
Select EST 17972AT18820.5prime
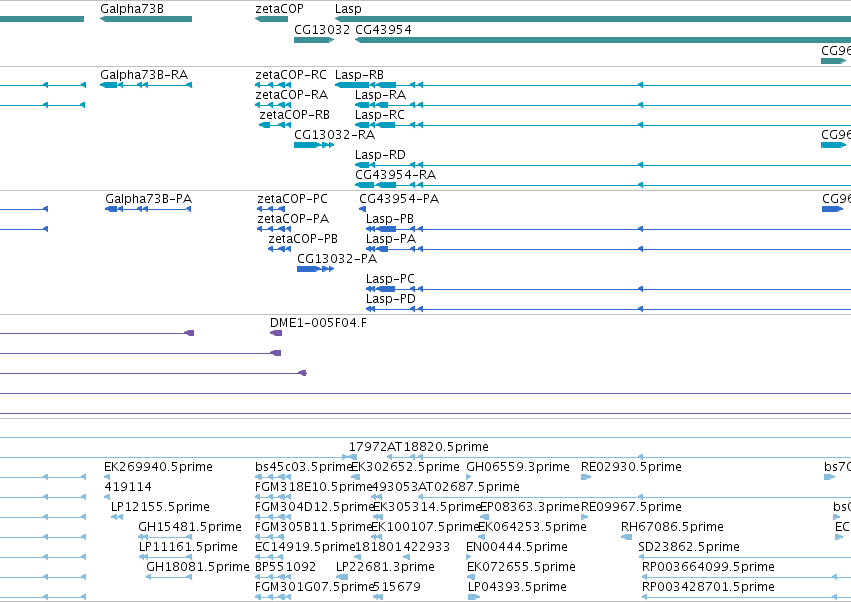tap(418, 447)
